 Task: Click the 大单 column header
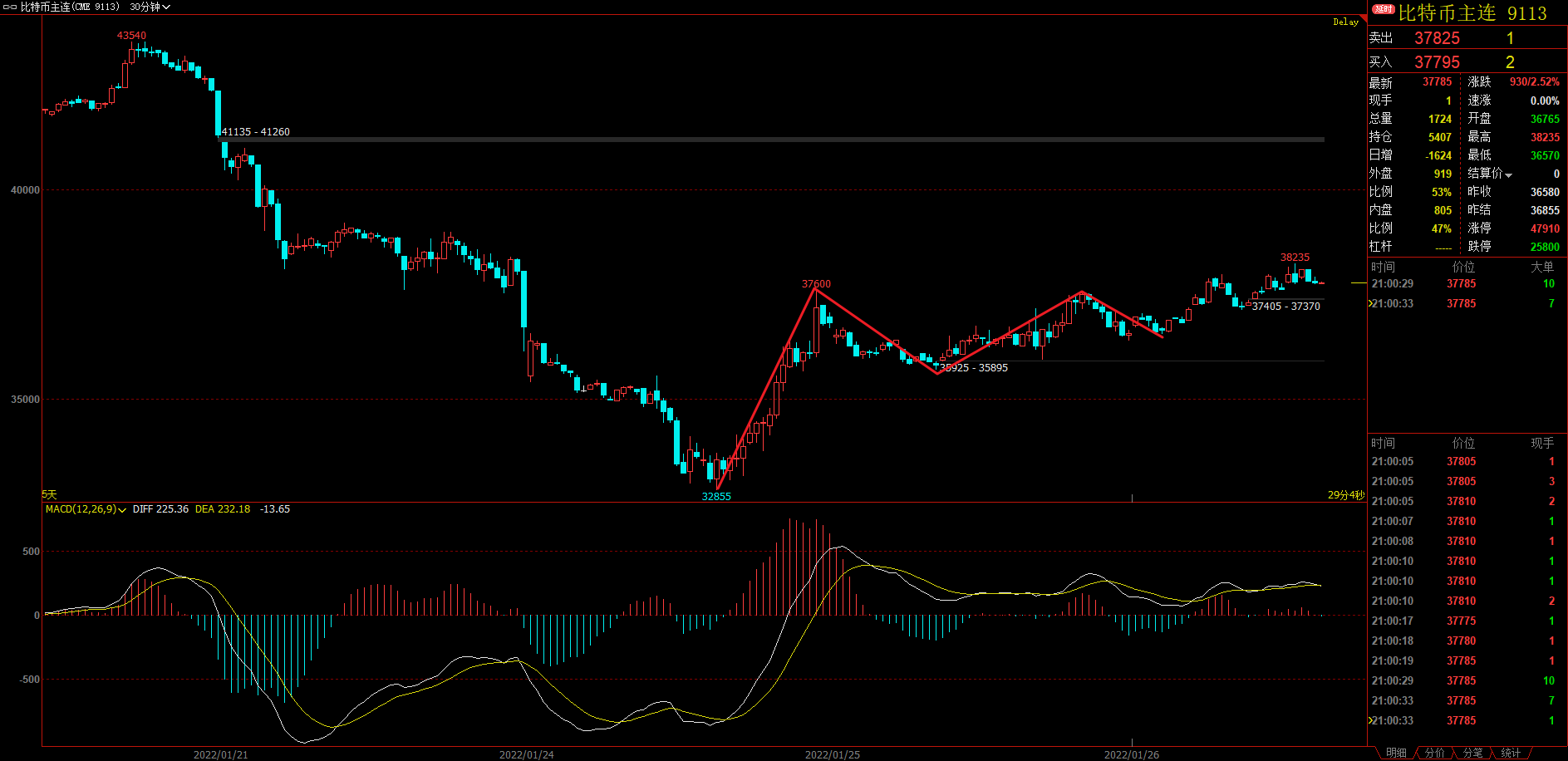(x=1542, y=267)
